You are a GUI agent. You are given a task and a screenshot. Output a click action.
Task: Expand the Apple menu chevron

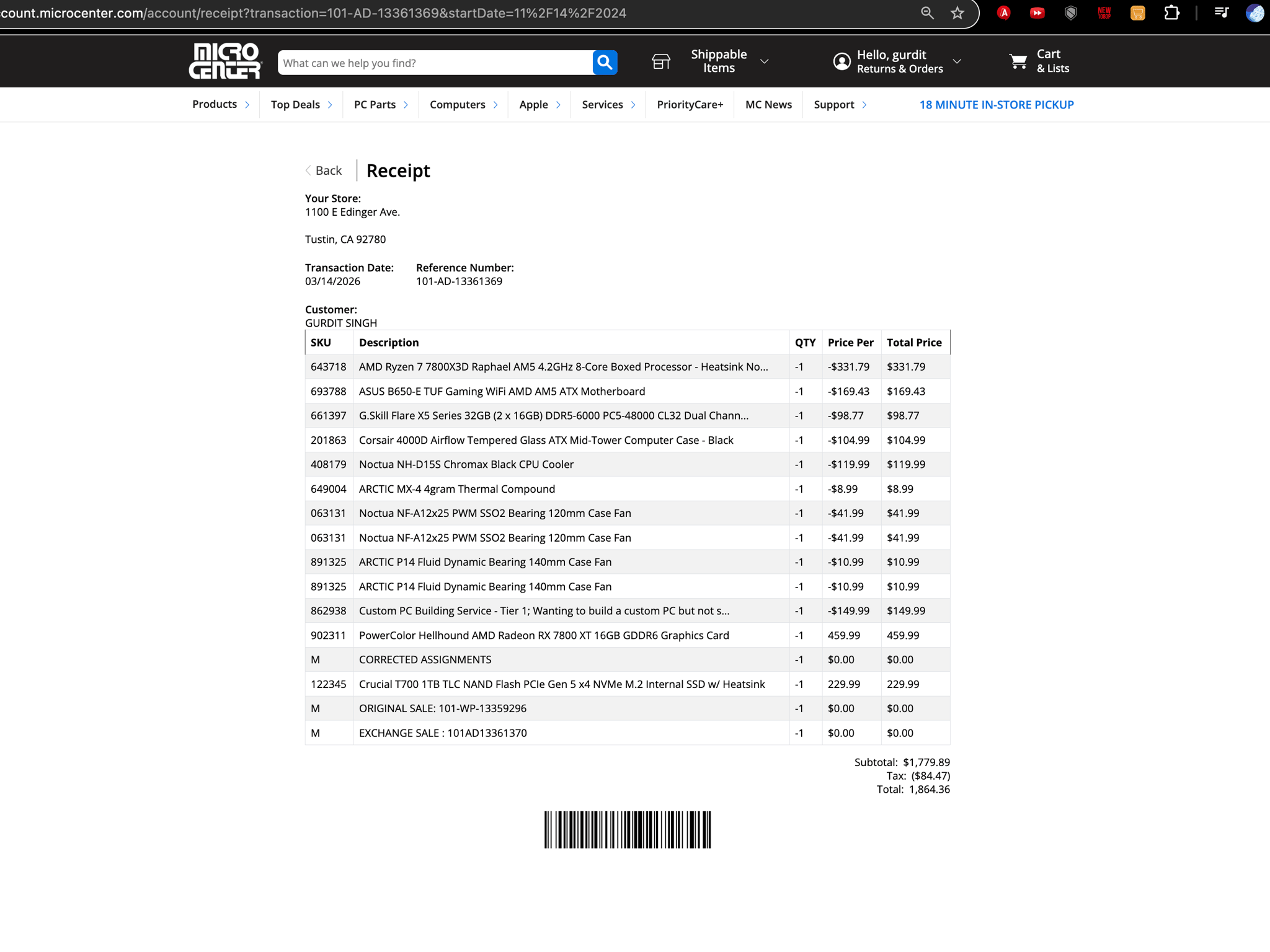(558, 105)
